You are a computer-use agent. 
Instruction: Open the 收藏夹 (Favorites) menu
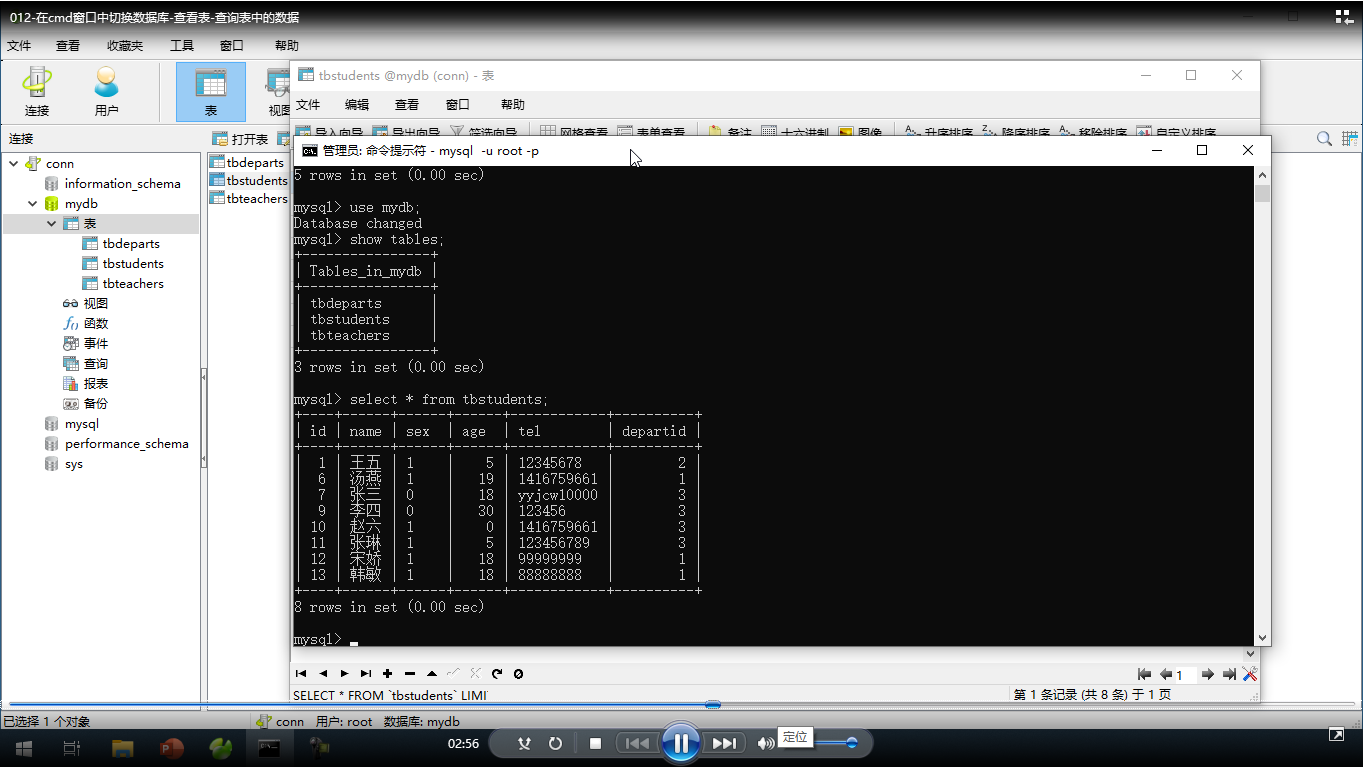point(125,46)
